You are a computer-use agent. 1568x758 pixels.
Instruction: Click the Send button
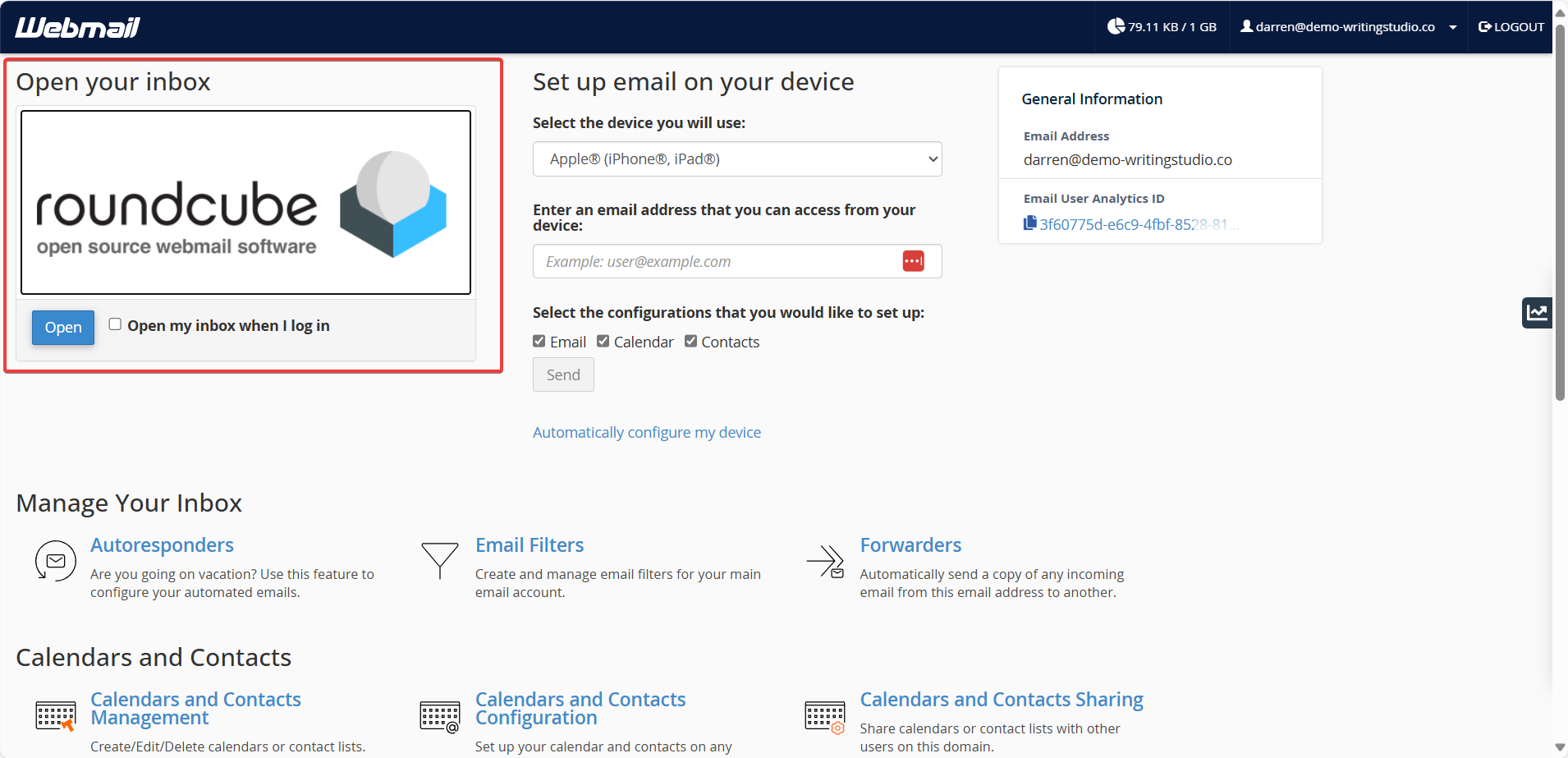click(563, 374)
